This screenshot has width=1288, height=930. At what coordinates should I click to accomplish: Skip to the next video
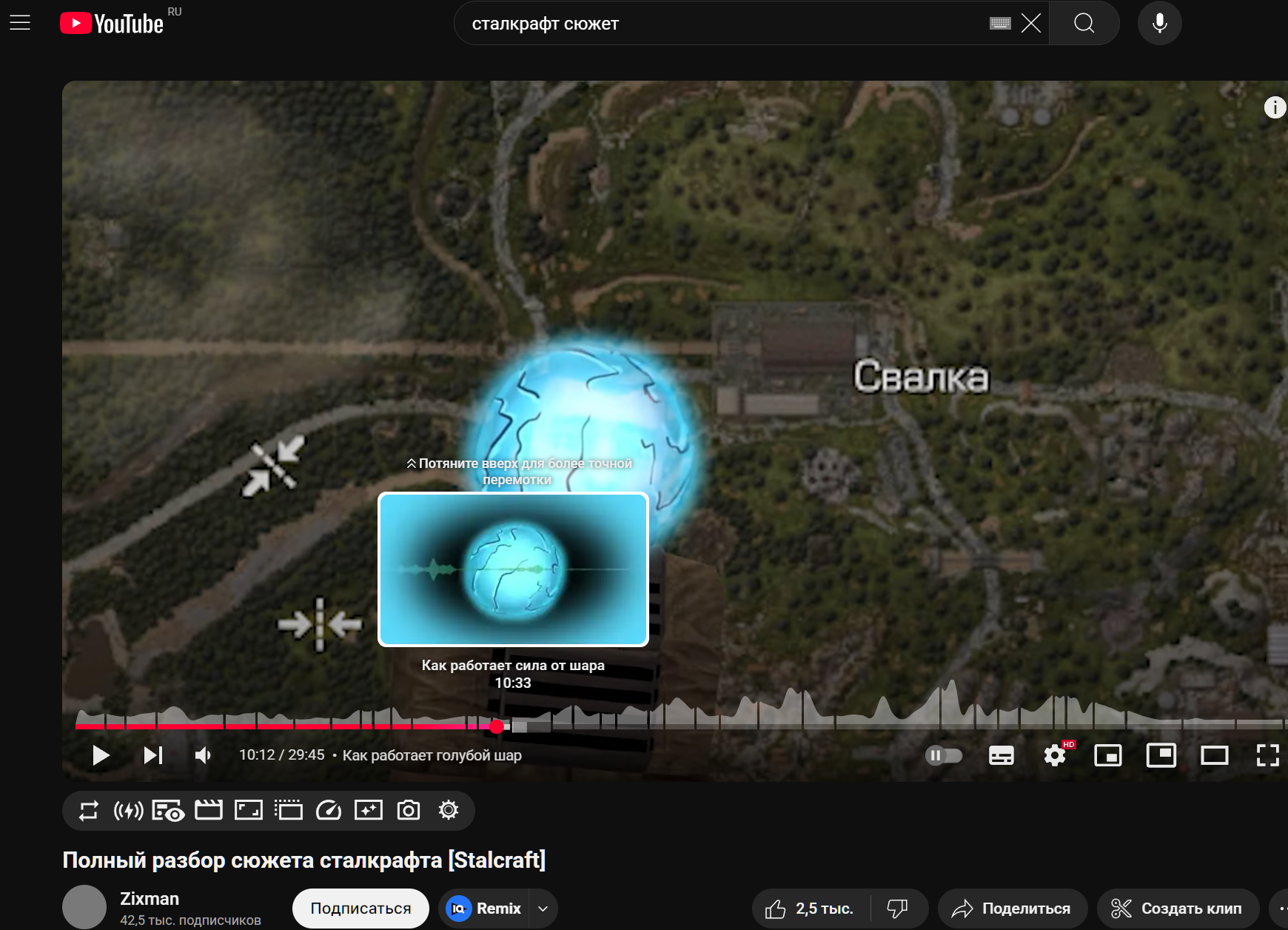click(x=153, y=755)
